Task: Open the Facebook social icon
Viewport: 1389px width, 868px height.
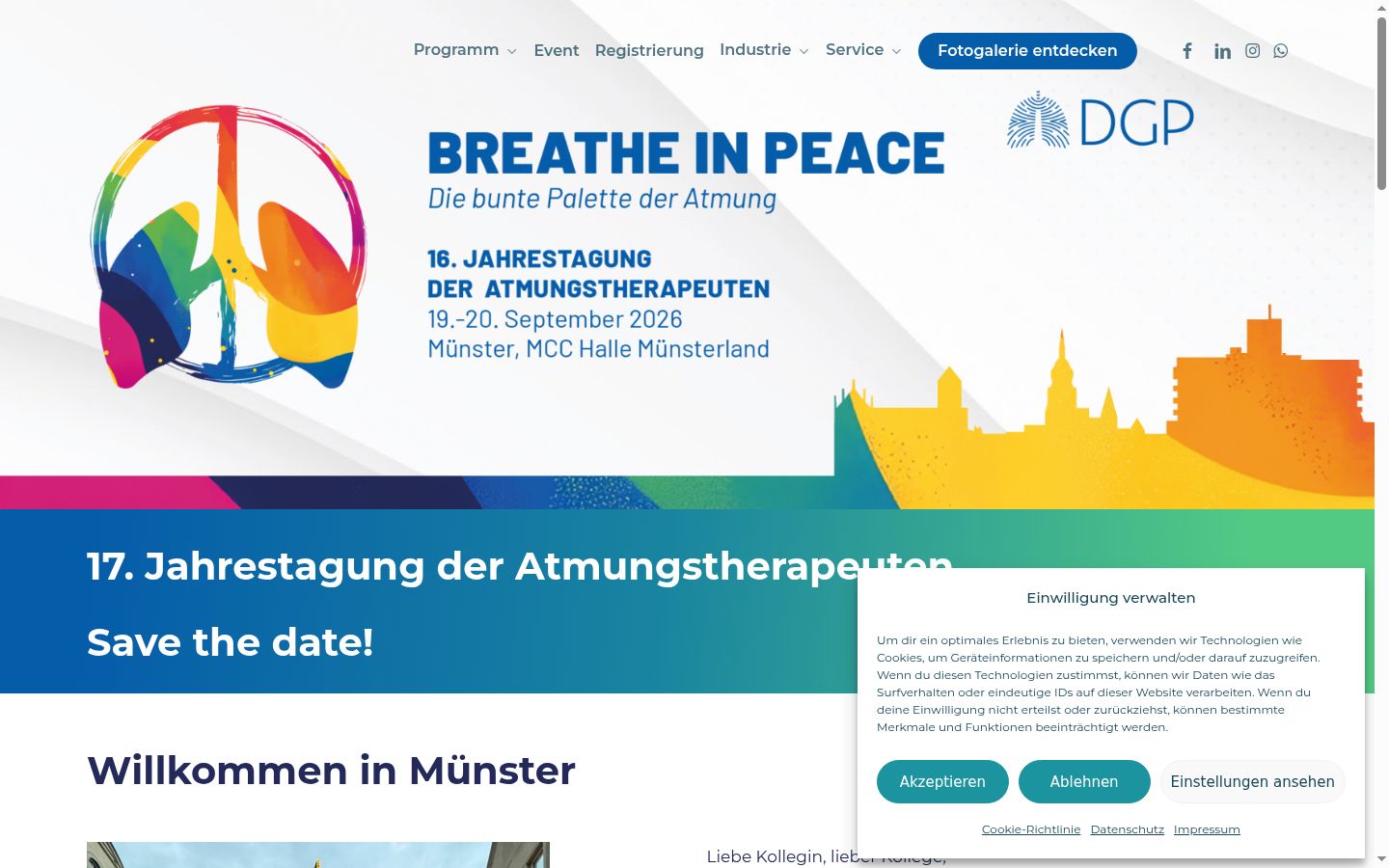Action: 1187,51
